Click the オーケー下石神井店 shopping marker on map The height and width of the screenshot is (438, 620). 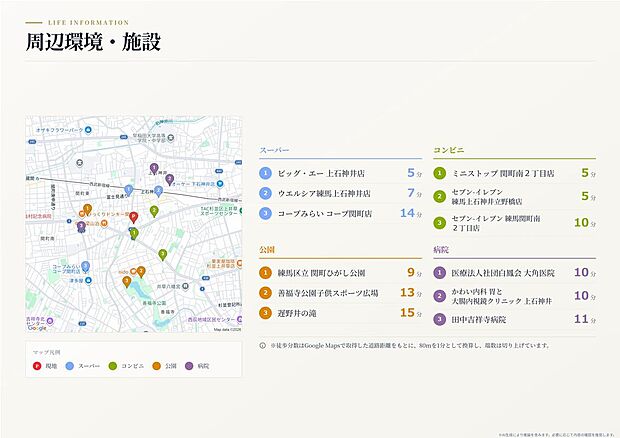click(220, 184)
